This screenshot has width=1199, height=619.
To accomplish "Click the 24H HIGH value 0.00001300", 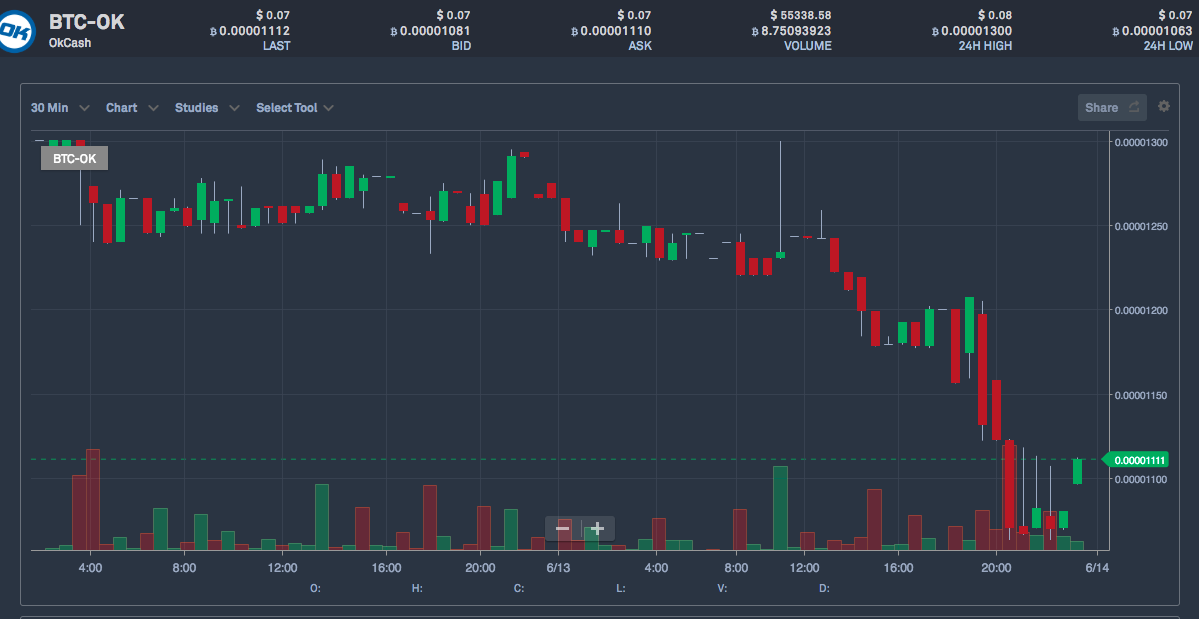I will pyautogui.click(x=971, y=31).
